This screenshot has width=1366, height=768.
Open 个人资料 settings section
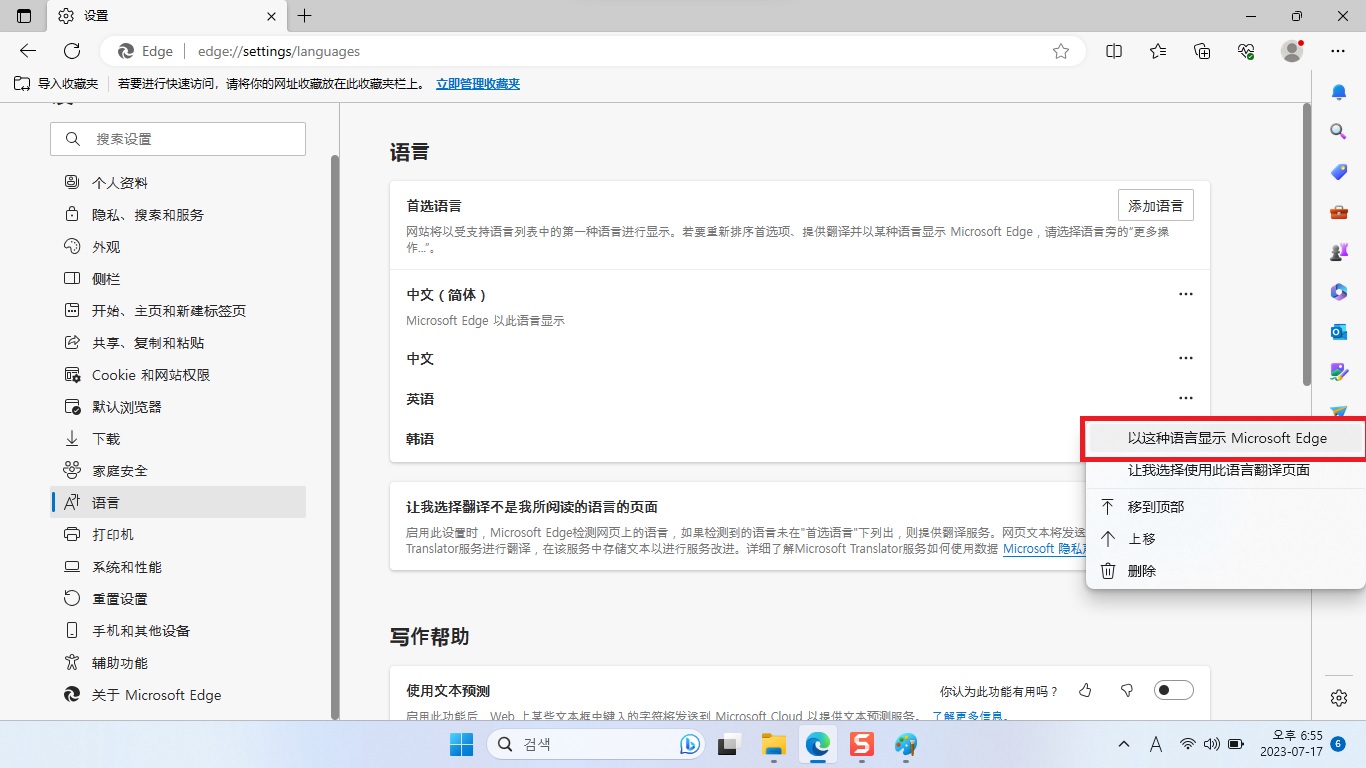tap(178, 183)
